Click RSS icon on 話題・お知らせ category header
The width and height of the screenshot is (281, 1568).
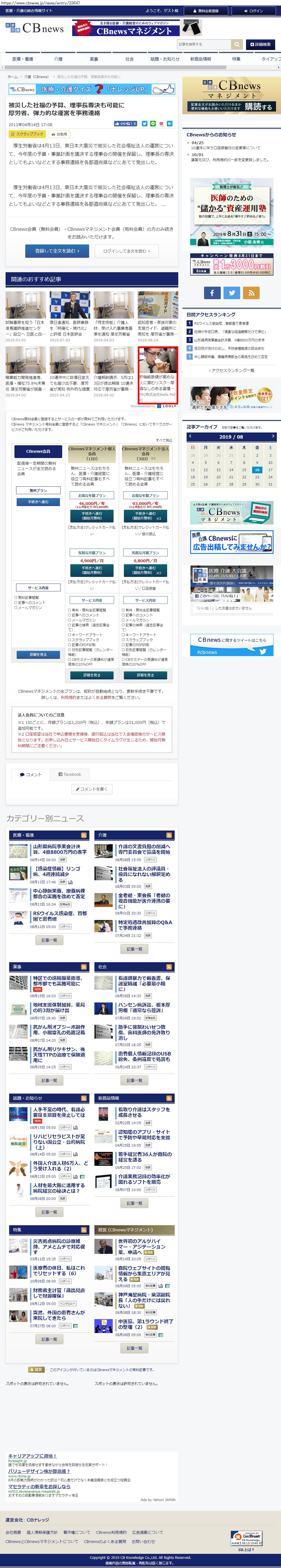coord(84,1098)
